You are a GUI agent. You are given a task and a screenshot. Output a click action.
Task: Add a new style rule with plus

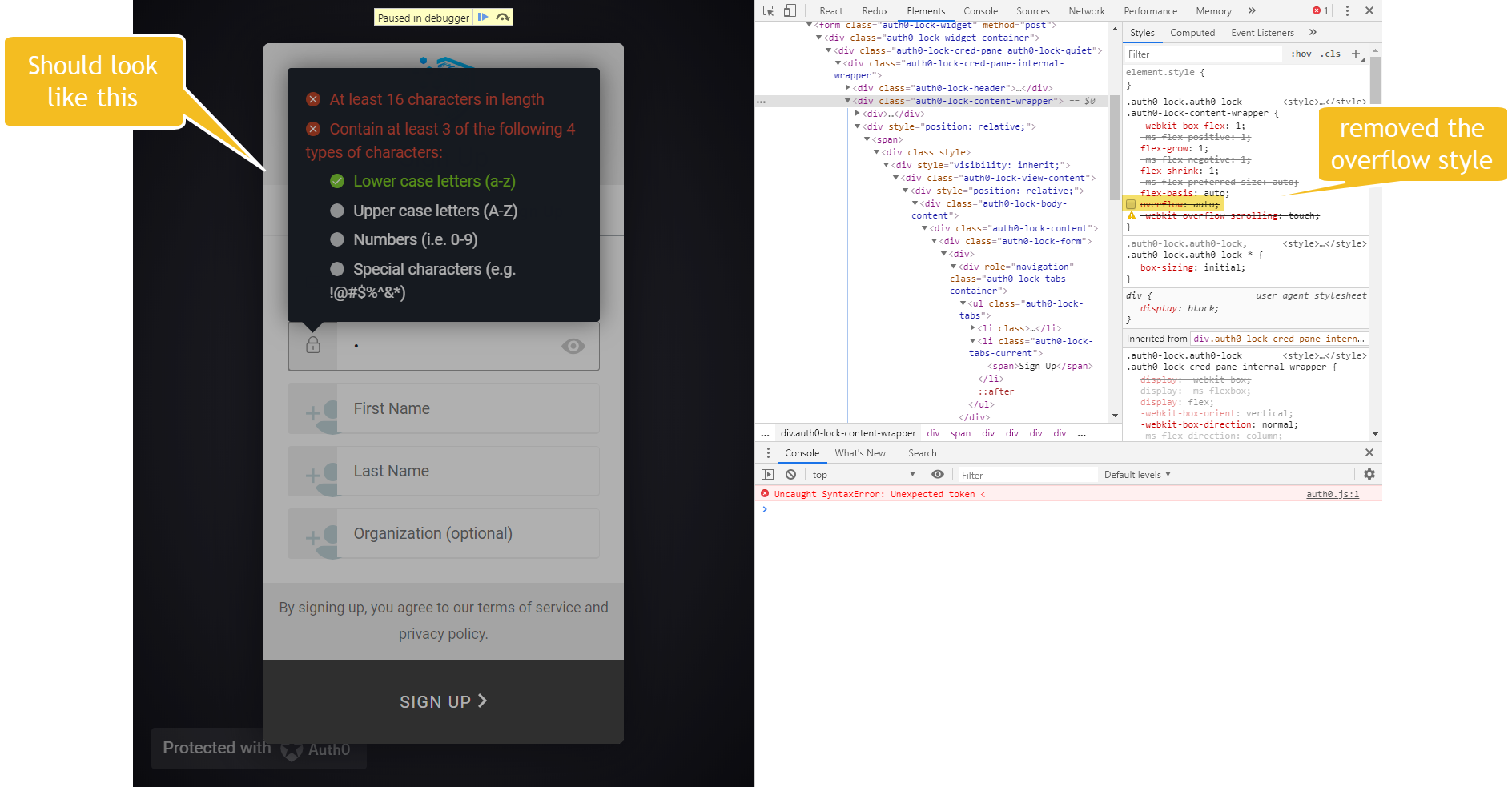point(1356,54)
